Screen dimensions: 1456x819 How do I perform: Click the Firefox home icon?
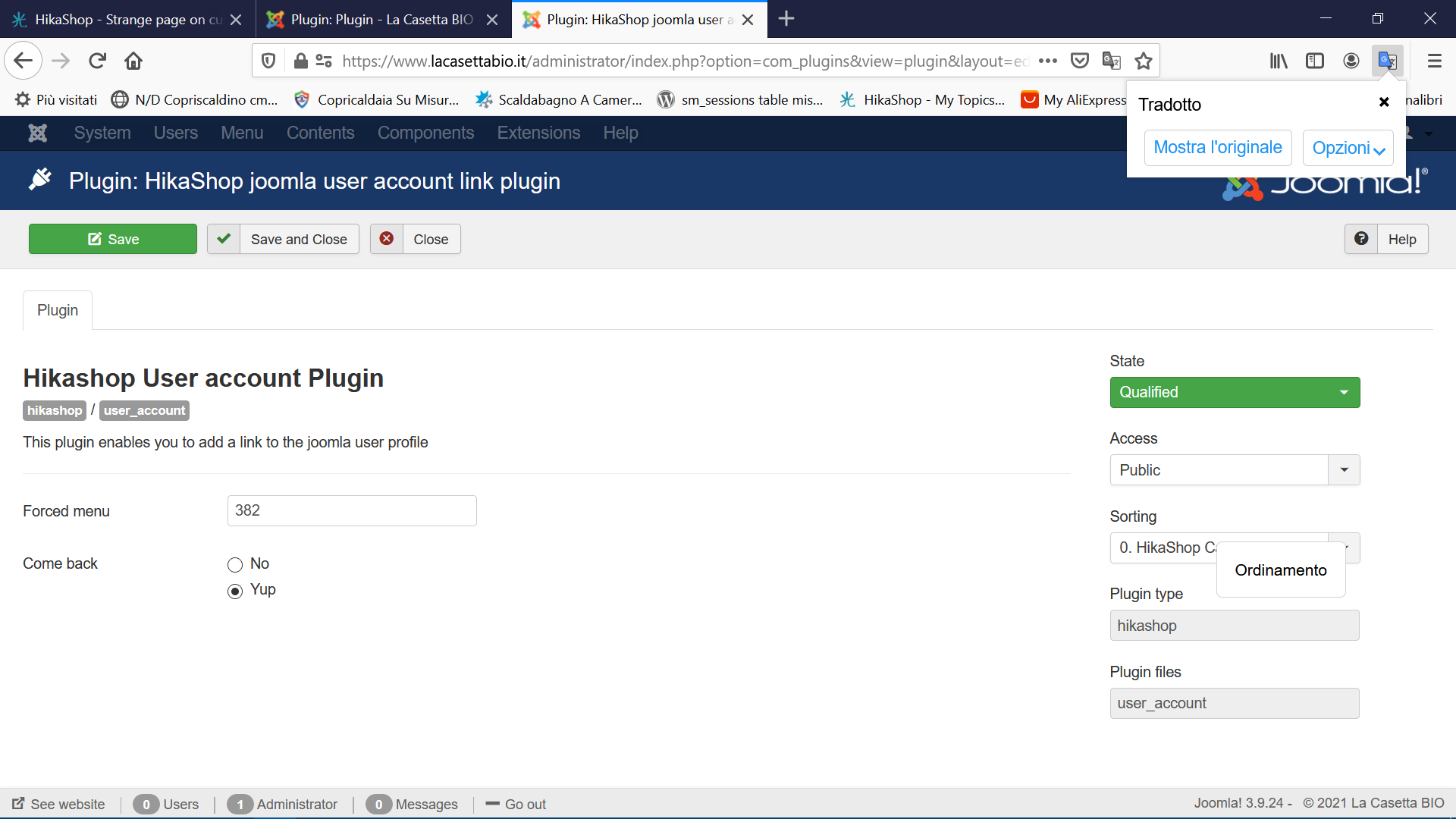133,61
